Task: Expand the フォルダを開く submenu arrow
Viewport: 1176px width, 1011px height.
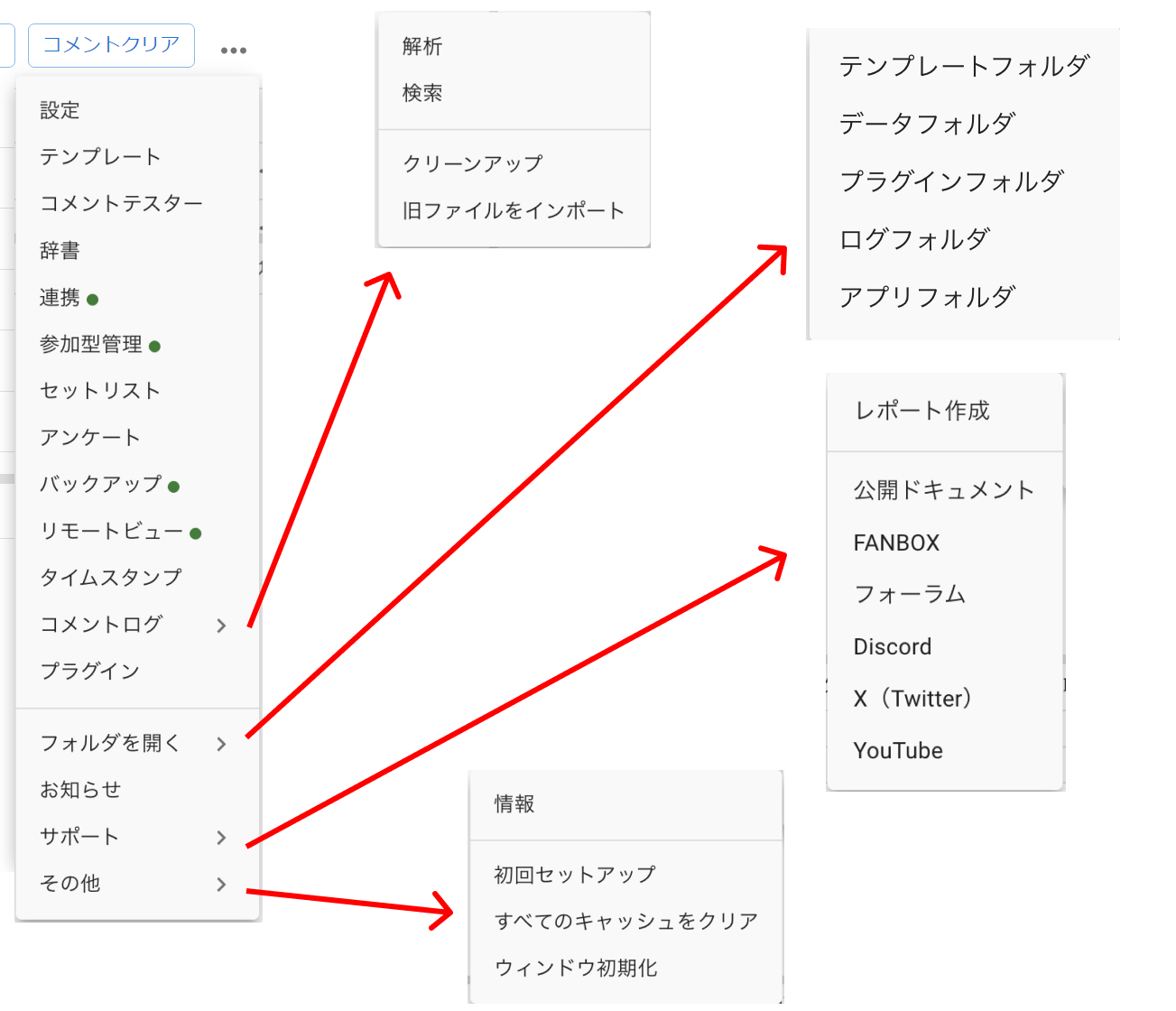Action: (221, 744)
